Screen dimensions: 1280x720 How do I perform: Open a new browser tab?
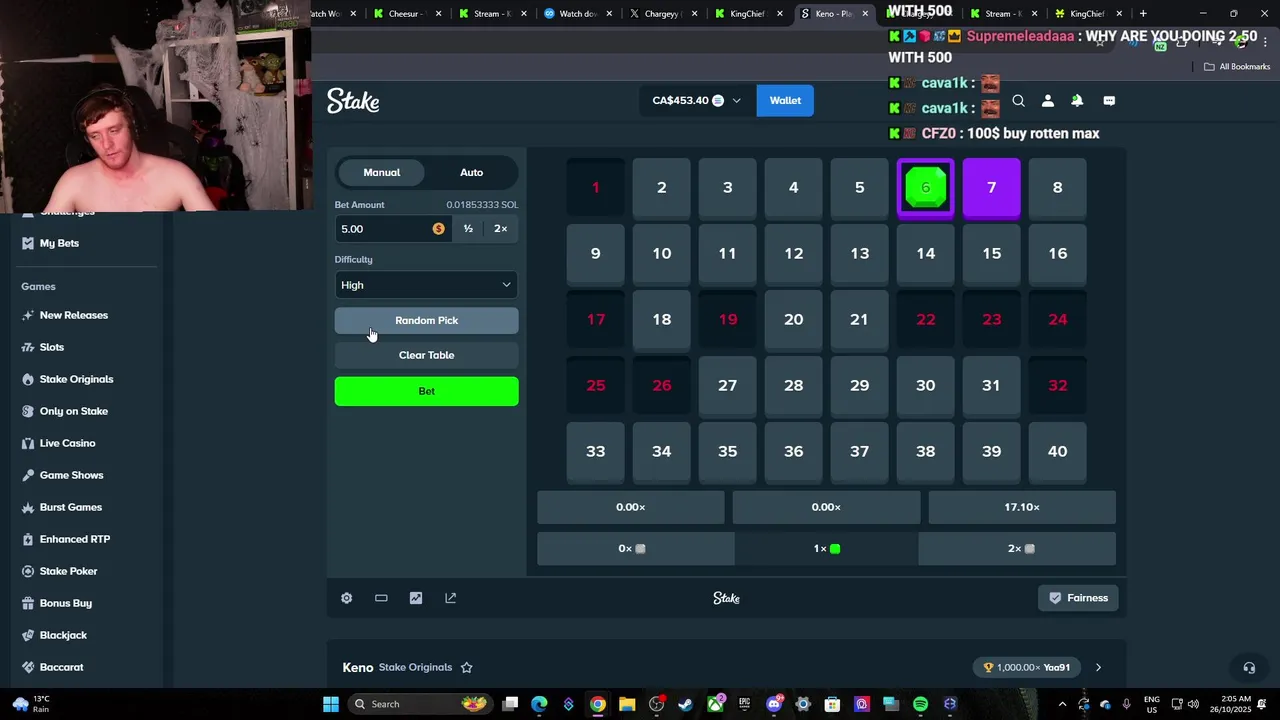[1143, 14]
